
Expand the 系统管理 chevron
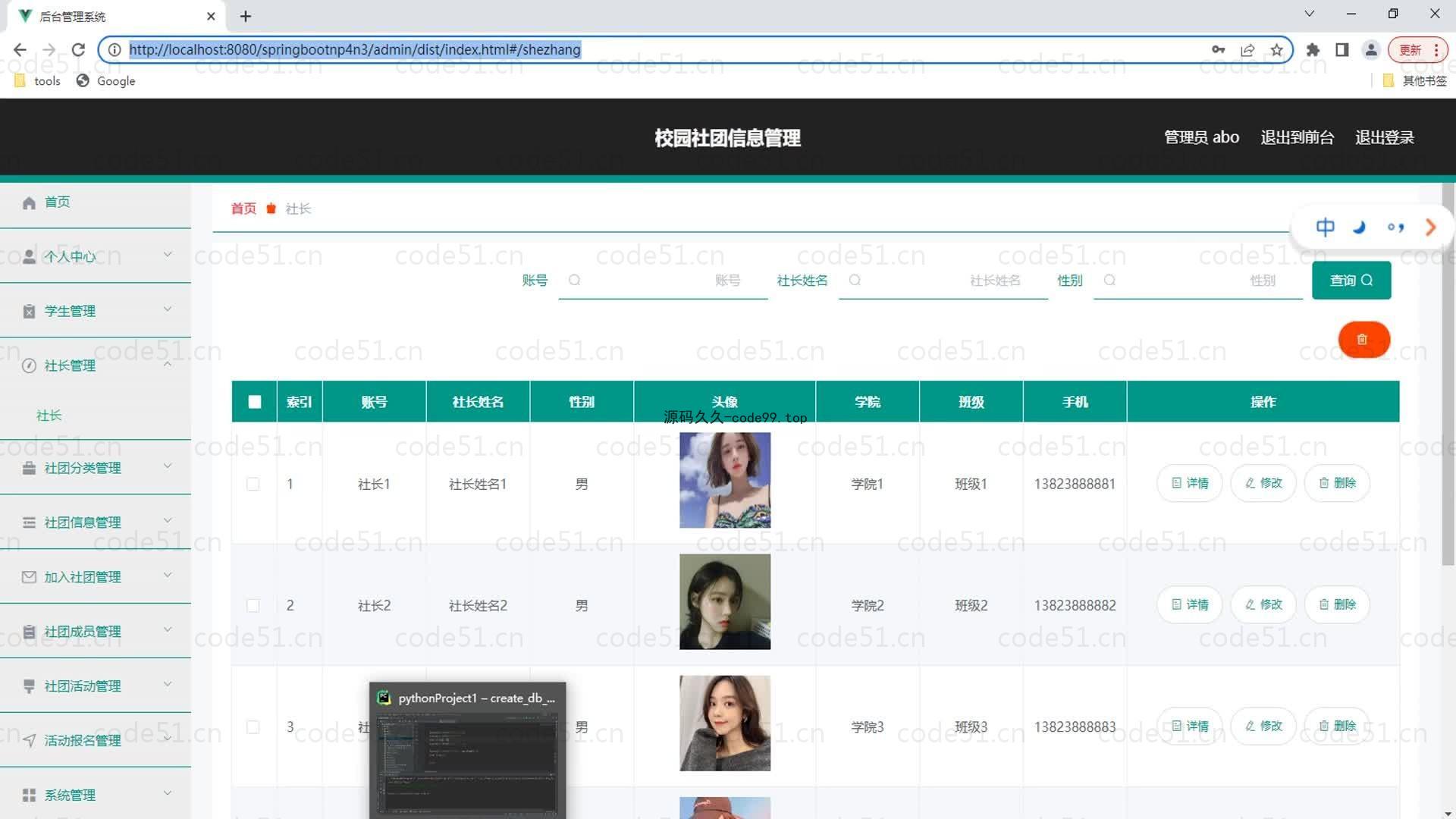pyautogui.click(x=168, y=793)
